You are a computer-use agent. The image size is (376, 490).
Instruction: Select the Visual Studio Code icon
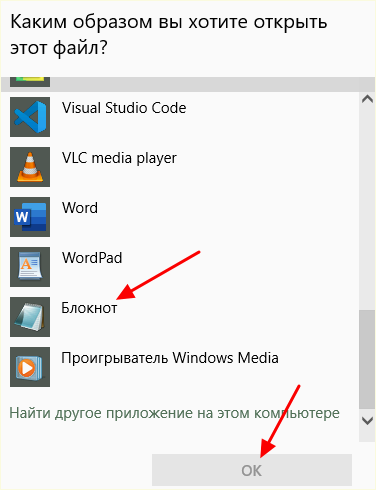pos(30,117)
